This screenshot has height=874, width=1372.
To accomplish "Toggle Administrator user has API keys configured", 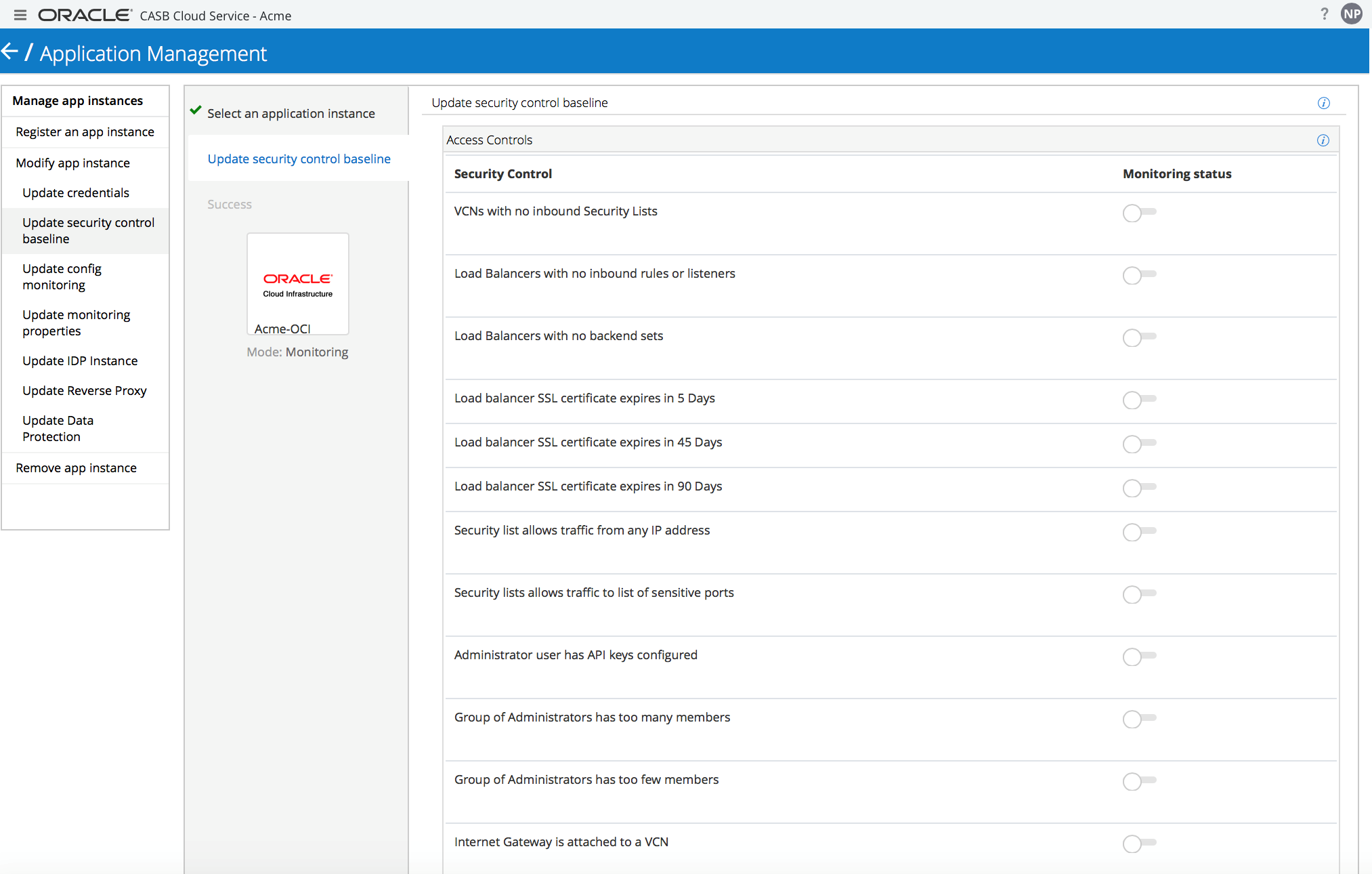I will [1138, 657].
